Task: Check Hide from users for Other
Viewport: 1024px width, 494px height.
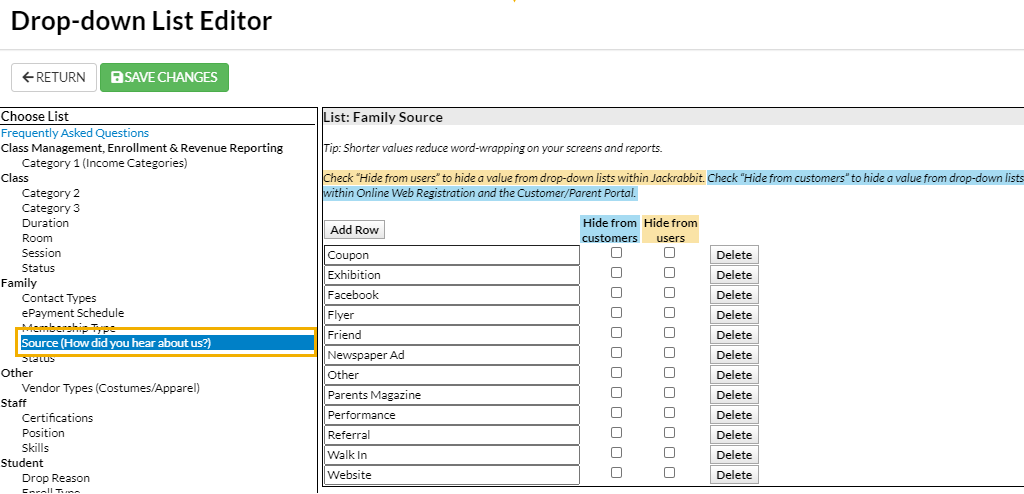Action: [x=669, y=372]
